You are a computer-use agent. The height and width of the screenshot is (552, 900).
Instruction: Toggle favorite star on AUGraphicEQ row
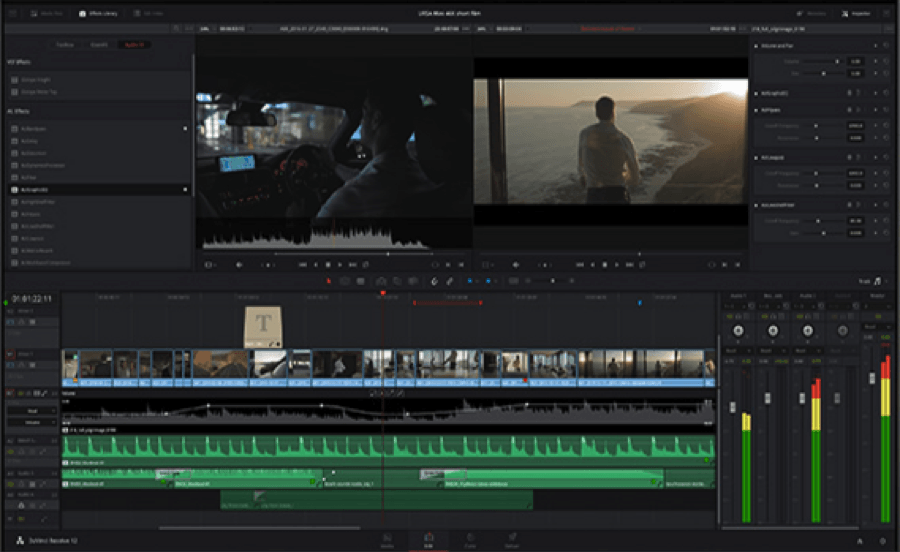185,189
